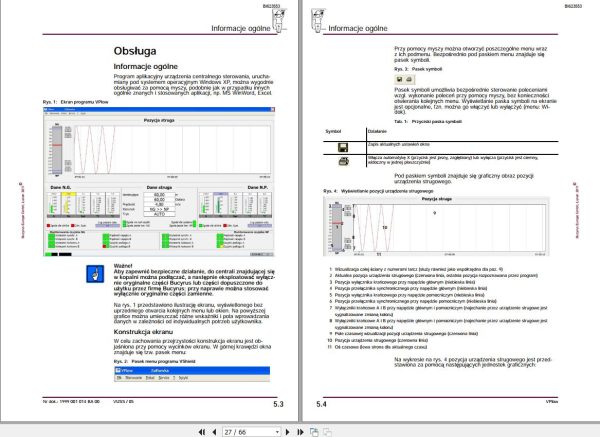Go to the first page of the document
This screenshot has width=600, height=437.
pyautogui.click(x=202, y=432)
